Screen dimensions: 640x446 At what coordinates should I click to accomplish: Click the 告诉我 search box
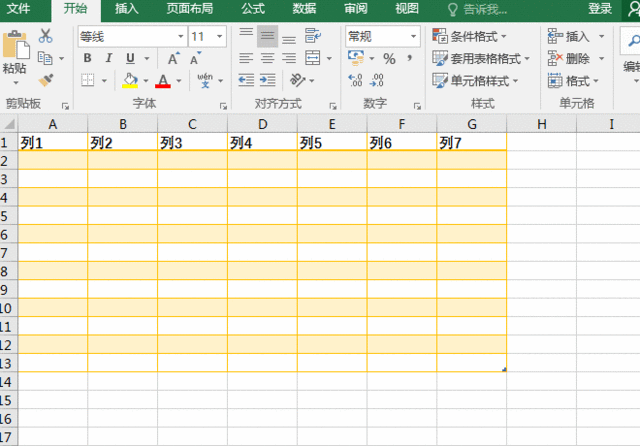[x=478, y=9]
